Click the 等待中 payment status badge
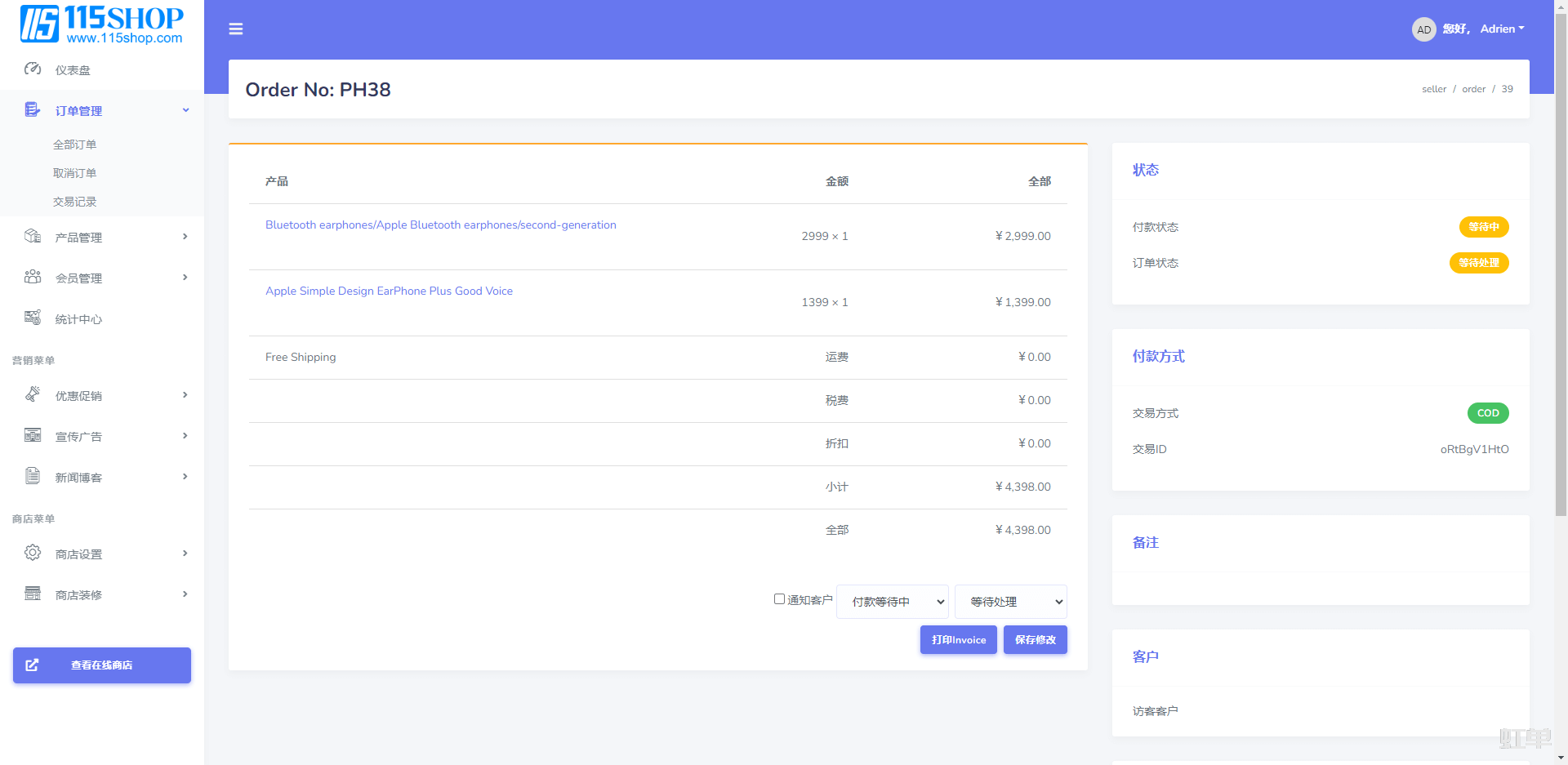The width and height of the screenshot is (1568, 765). (x=1484, y=227)
